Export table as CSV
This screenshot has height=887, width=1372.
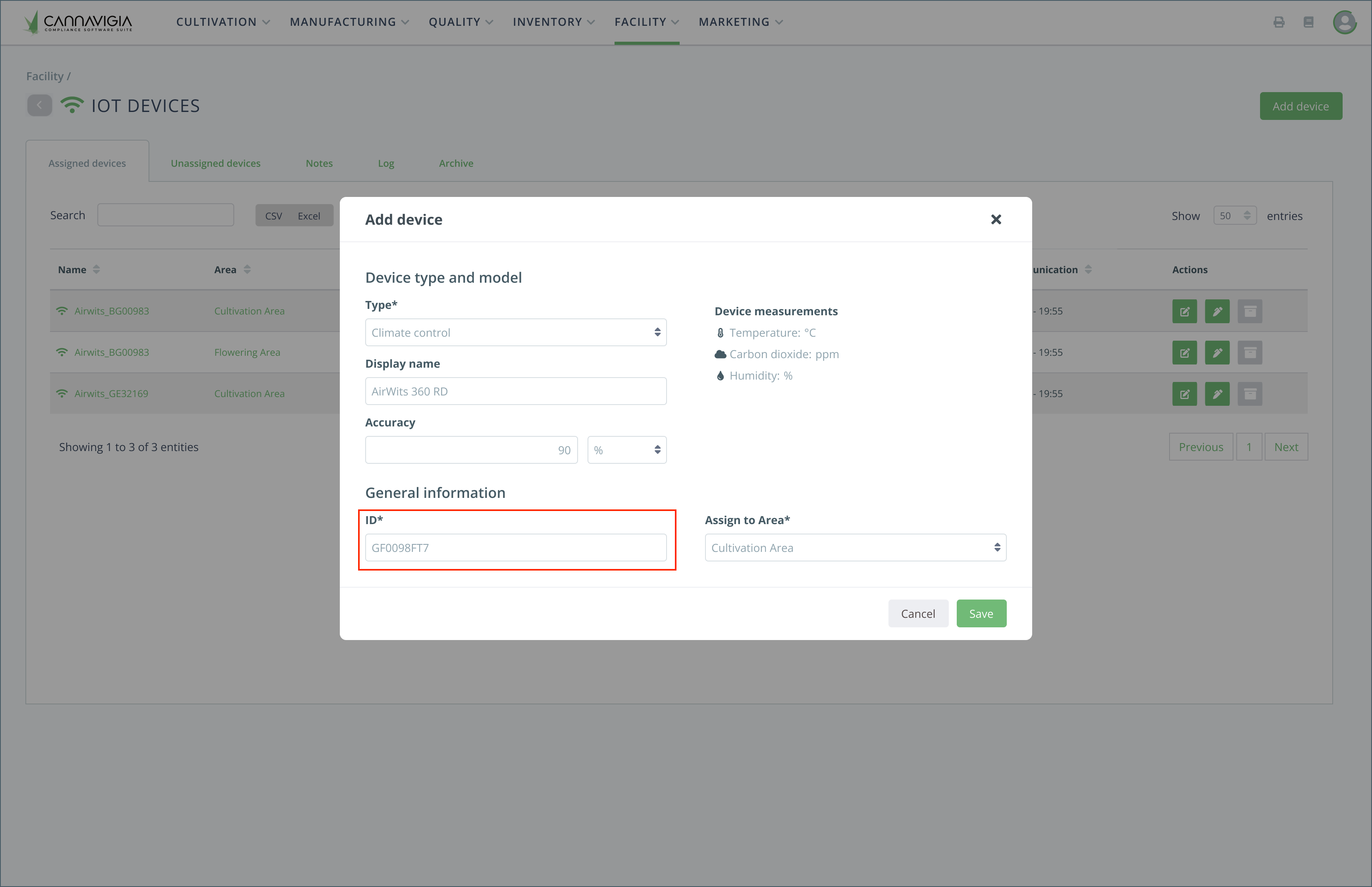[x=274, y=216]
